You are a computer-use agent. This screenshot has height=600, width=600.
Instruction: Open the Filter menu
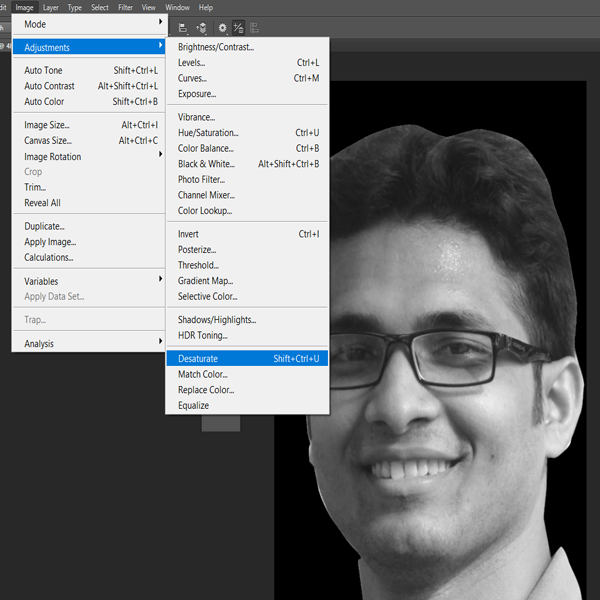tap(126, 7)
